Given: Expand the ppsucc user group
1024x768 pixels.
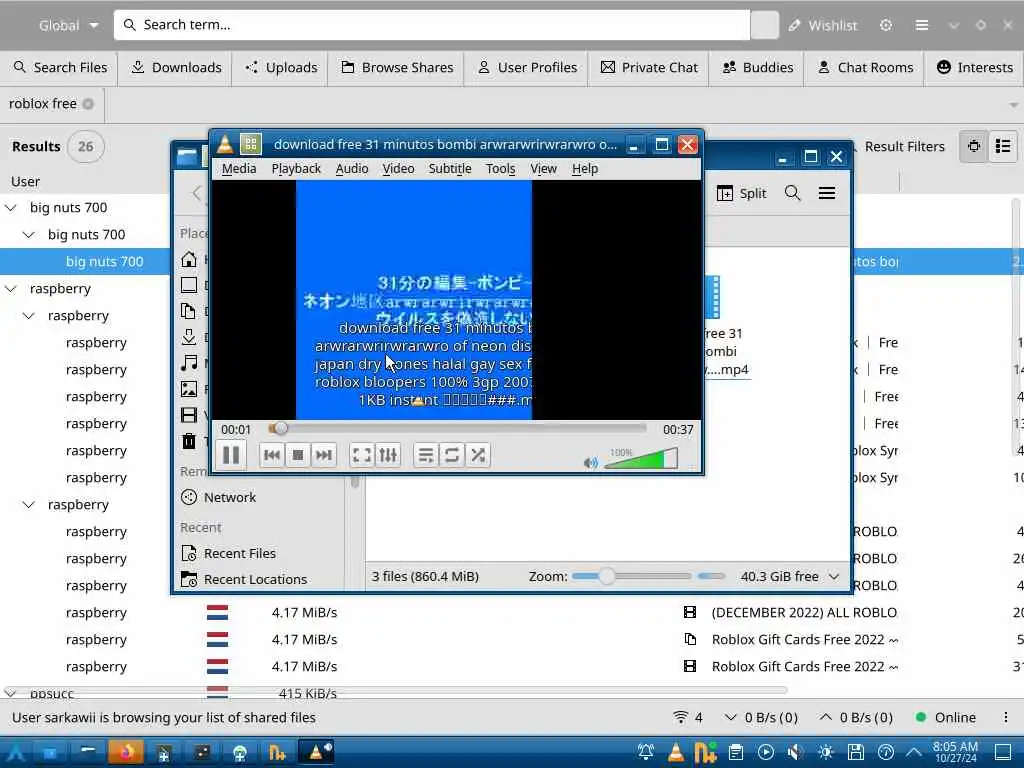Looking at the screenshot, I should pos(11,693).
